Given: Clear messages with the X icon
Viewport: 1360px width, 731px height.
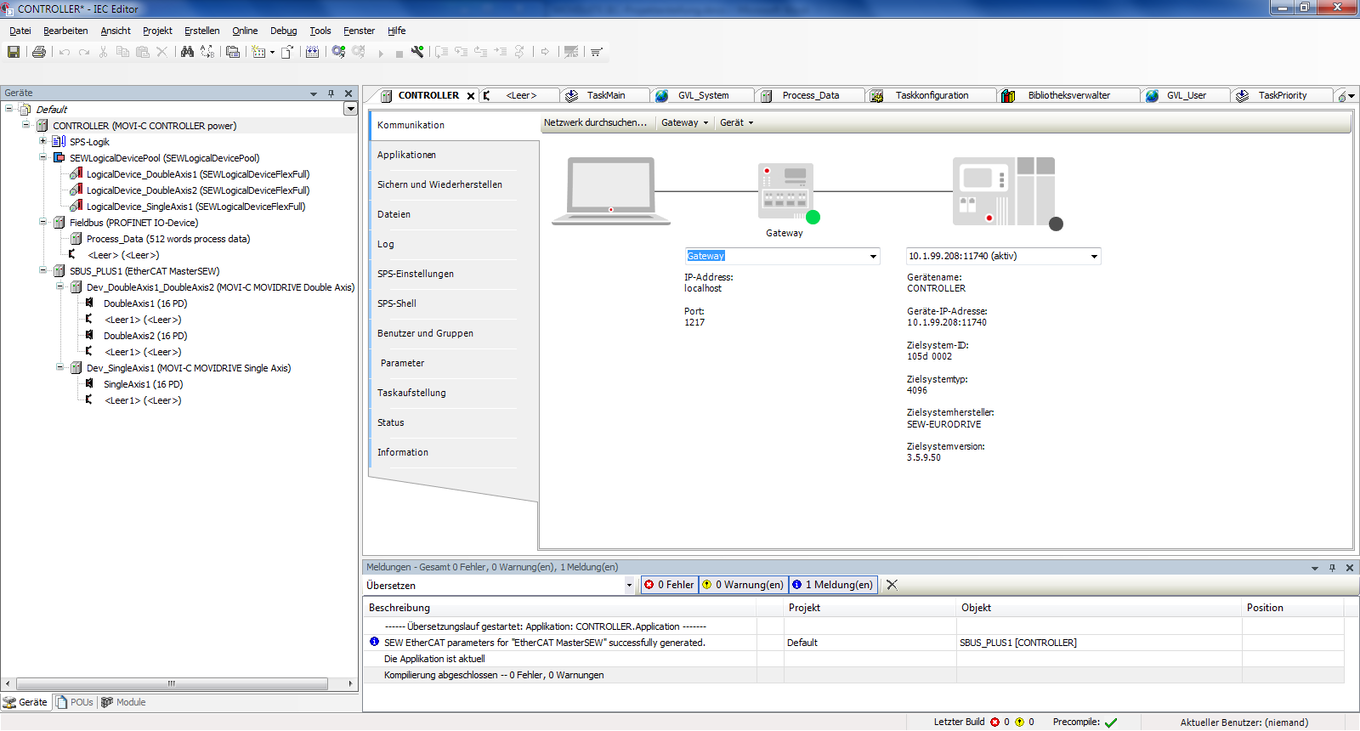Looking at the screenshot, I should point(892,585).
